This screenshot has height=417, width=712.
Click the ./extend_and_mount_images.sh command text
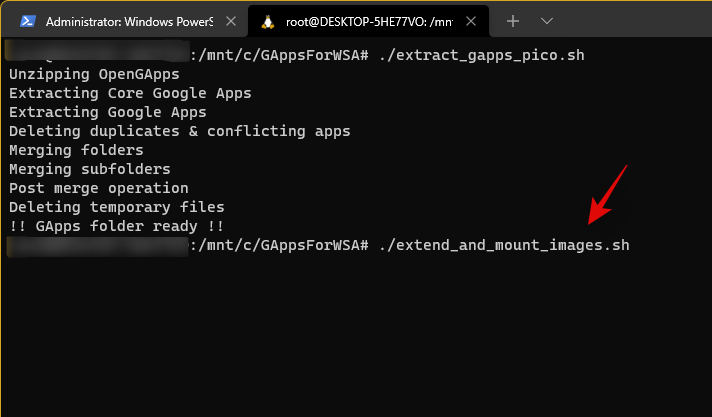coord(505,245)
